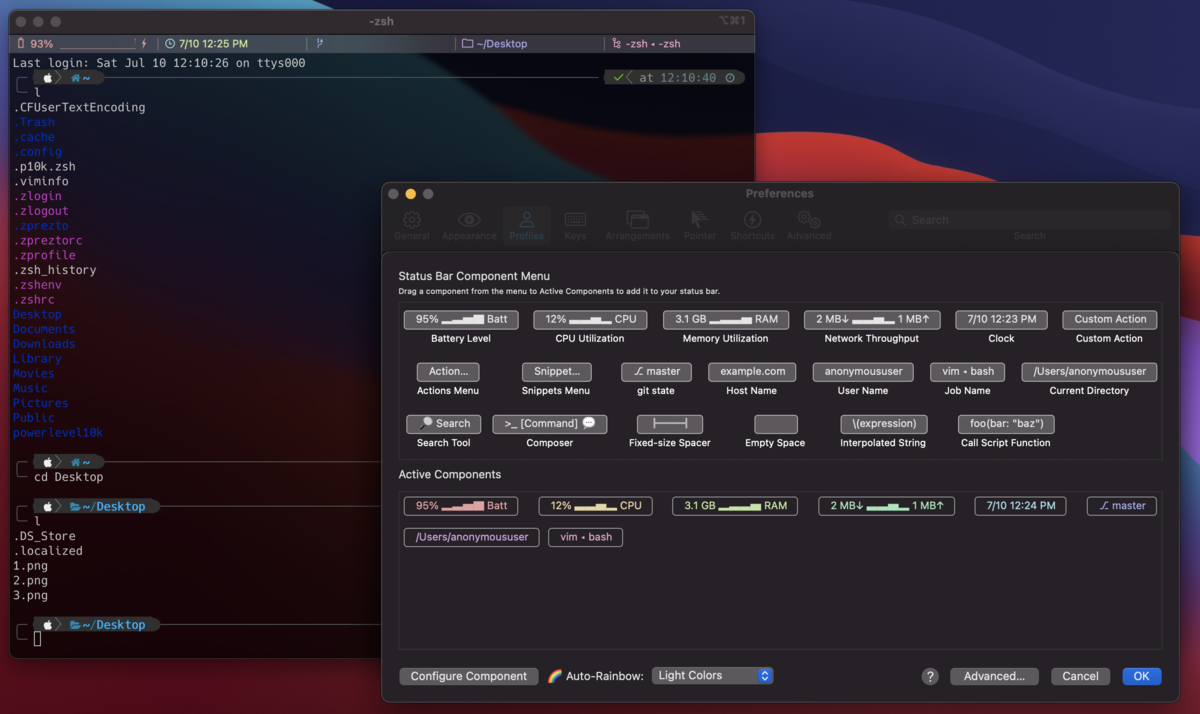This screenshot has width=1200, height=714.
Task: Click battery 93% in terminal status bar
Action: click(x=83, y=44)
